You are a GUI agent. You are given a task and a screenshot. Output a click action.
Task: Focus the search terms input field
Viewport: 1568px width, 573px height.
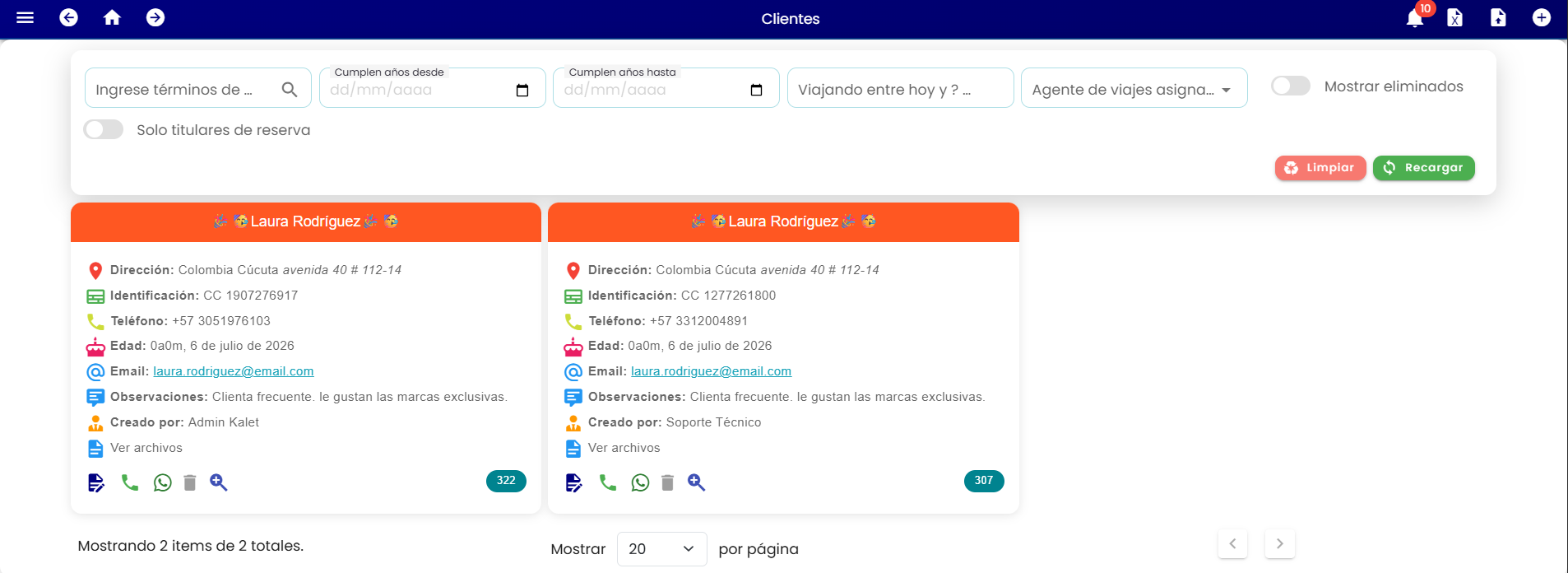[197, 88]
